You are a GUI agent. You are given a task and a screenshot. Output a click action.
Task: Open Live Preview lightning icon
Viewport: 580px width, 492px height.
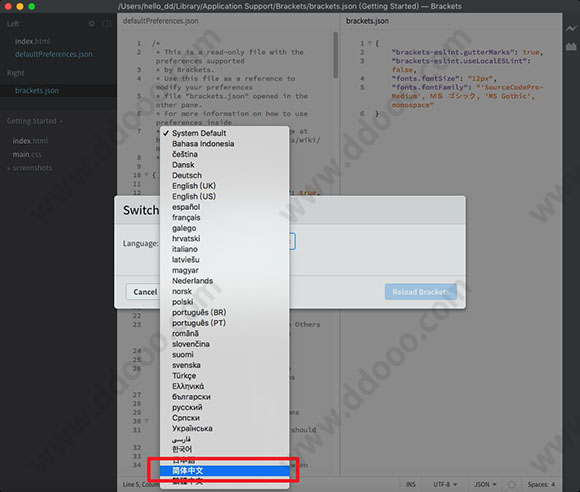[x=571, y=28]
